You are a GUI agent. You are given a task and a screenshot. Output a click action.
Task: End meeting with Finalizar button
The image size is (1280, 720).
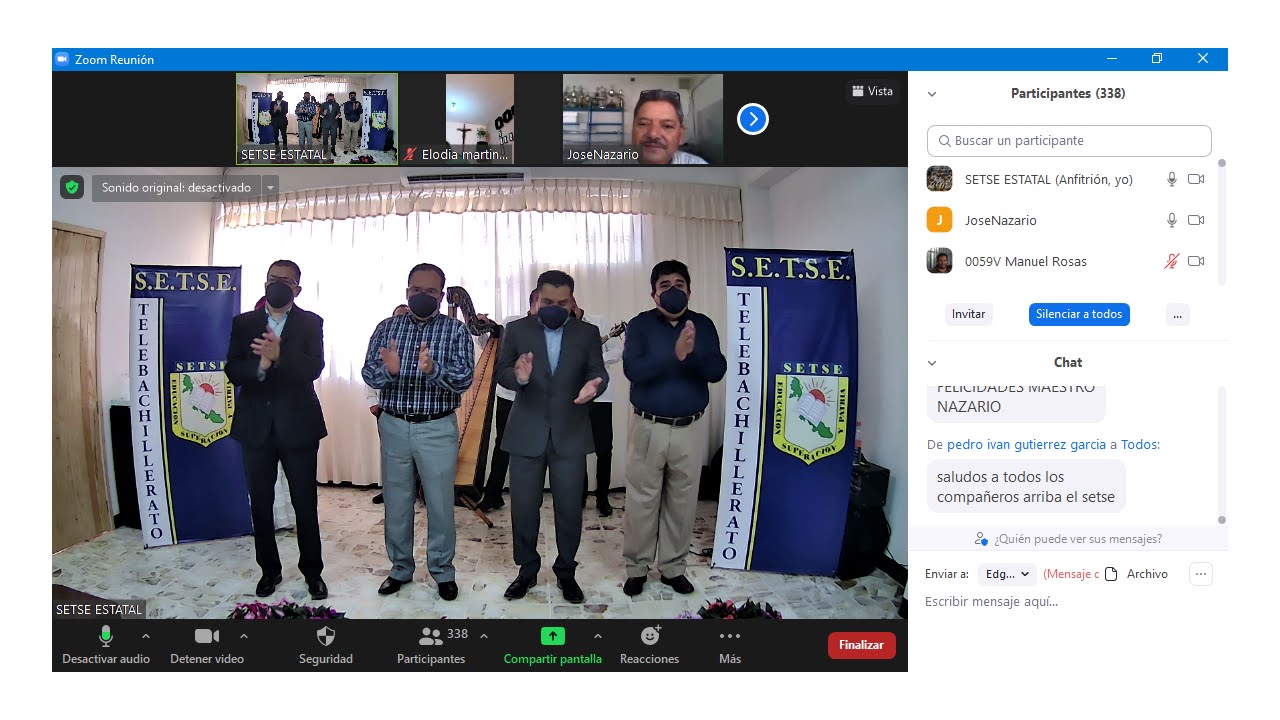tap(861, 645)
